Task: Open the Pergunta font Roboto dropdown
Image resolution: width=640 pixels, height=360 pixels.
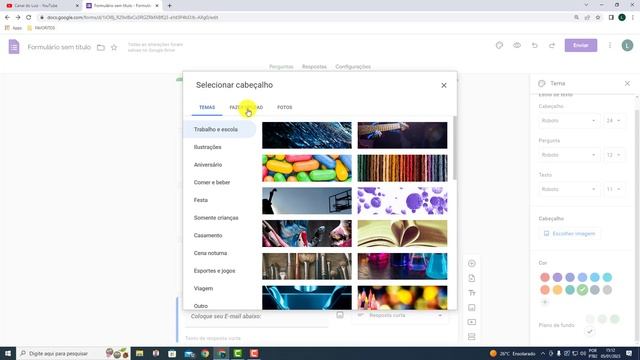Action: pos(569,155)
